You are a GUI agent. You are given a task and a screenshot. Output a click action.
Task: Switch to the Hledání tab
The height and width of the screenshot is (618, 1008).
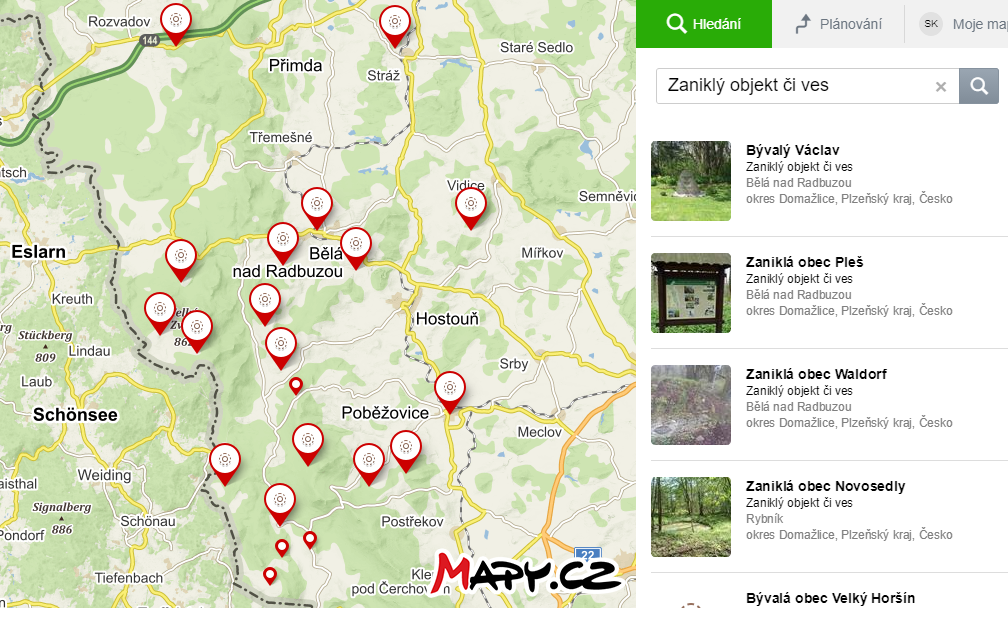pyautogui.click(x=704, y=24)
